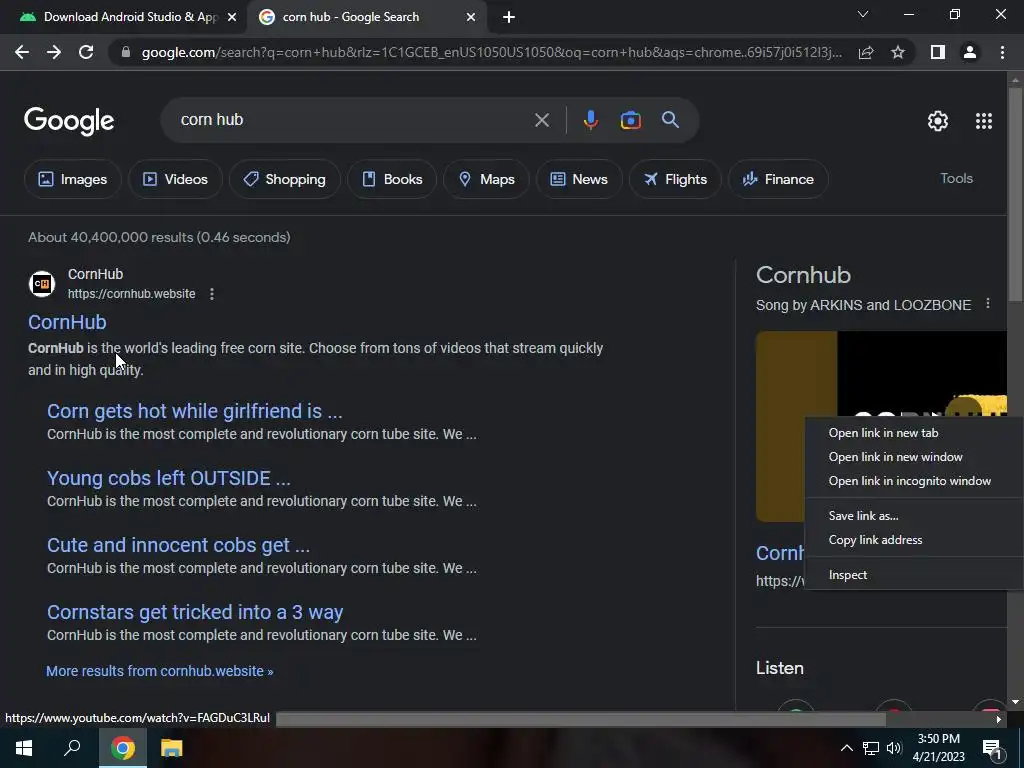Open more options for the Cornhub song panel
The image size is (1024, 768).
[x=987, y=304]
